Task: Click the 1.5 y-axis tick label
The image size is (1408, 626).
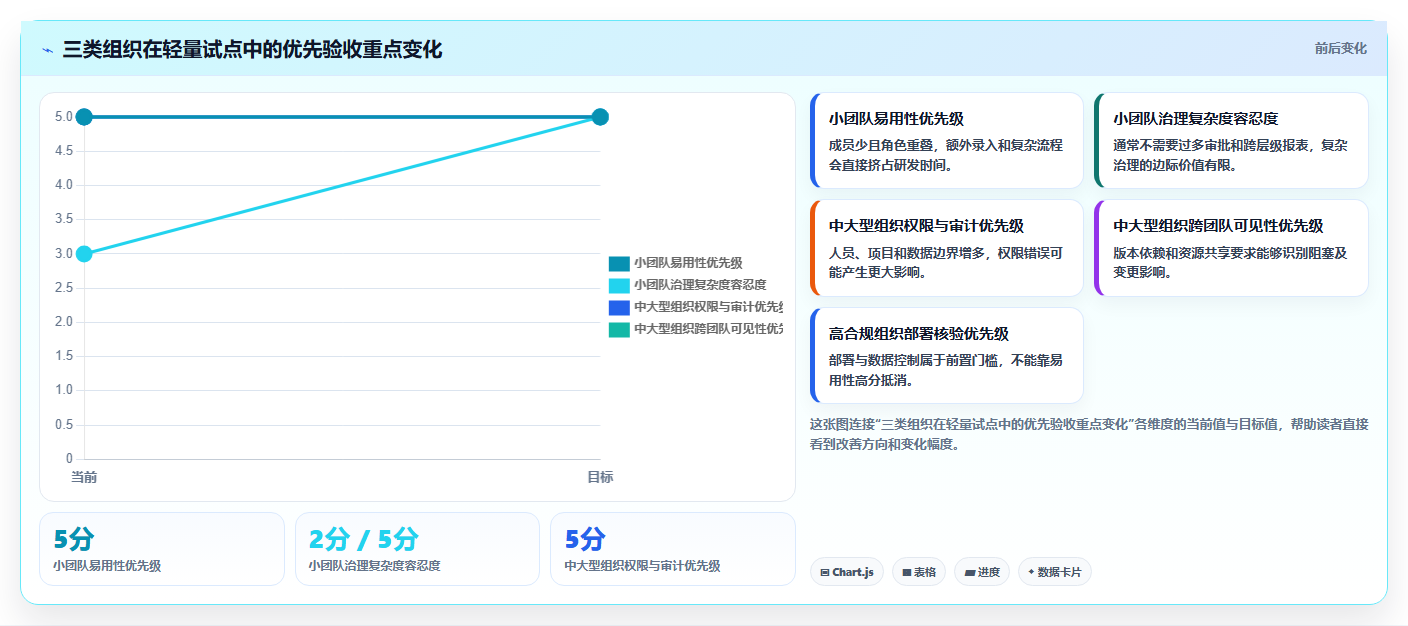Action: (x=63, y=356)
